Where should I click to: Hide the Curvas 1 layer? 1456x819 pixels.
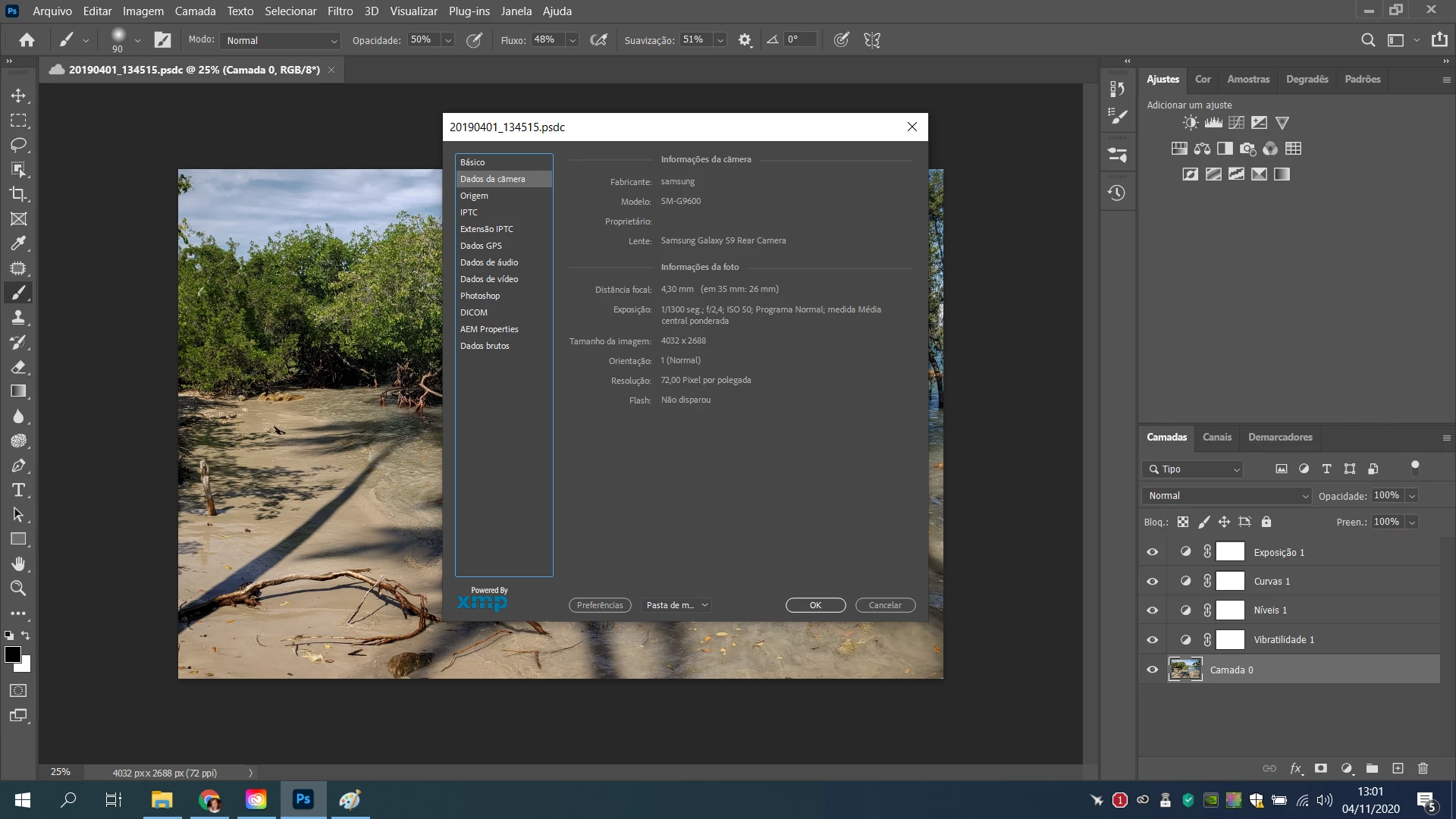coord(1152,582)
